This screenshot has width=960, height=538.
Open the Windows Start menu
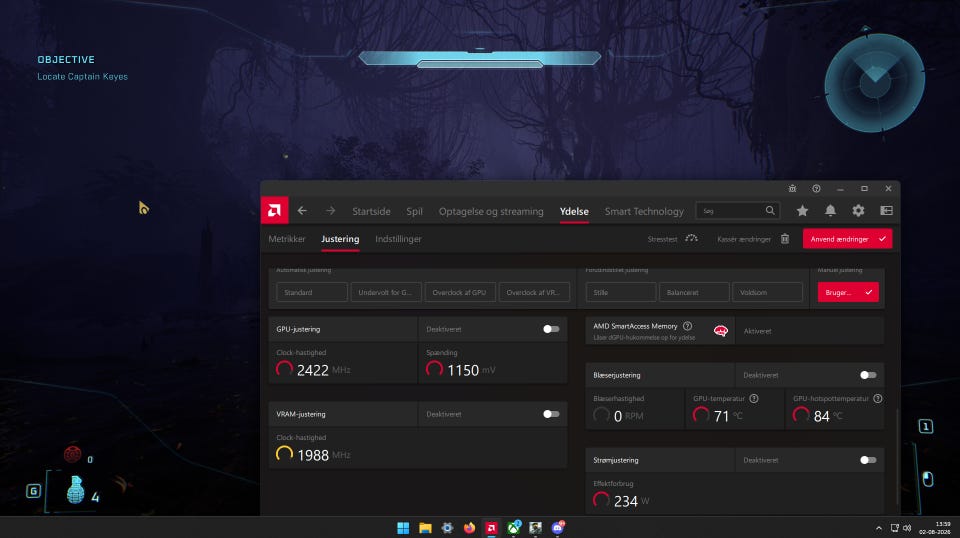403,528
